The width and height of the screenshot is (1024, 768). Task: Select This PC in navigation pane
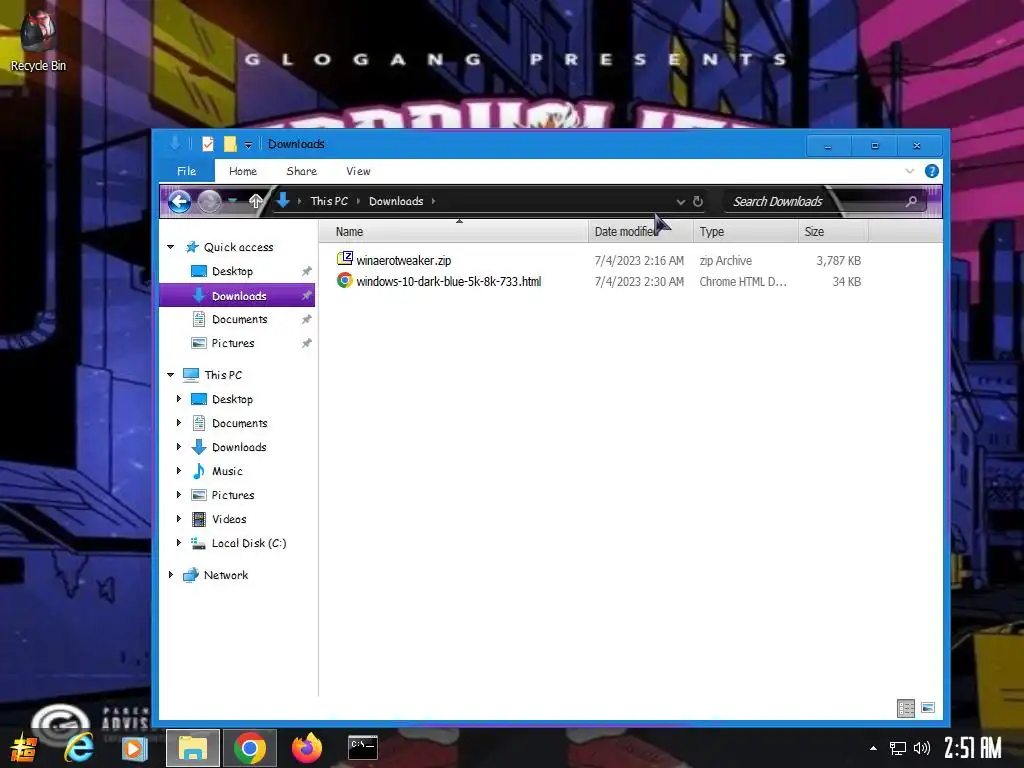click(x=223, y=375)
